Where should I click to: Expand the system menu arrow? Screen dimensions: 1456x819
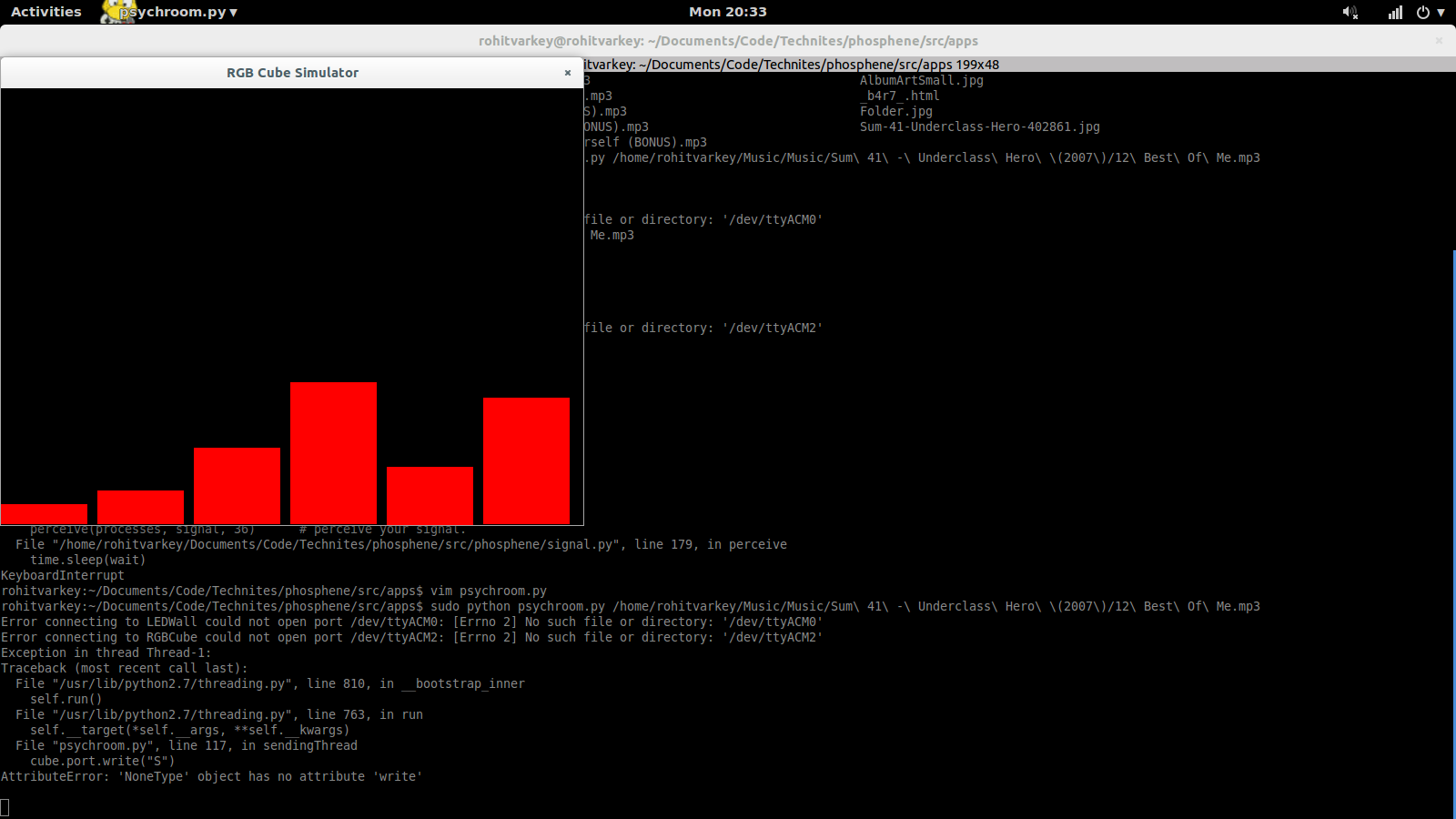coord(1441,13)
